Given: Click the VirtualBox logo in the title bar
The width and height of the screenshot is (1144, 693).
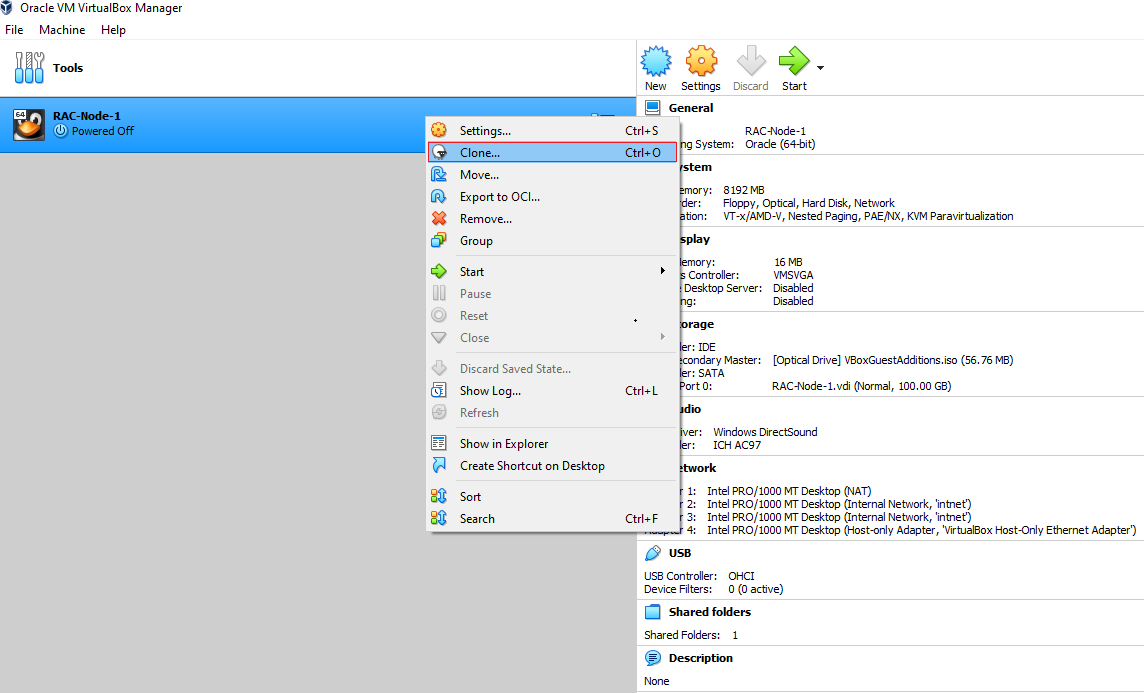Looking at the screenshot, I should tap(7, 8).
